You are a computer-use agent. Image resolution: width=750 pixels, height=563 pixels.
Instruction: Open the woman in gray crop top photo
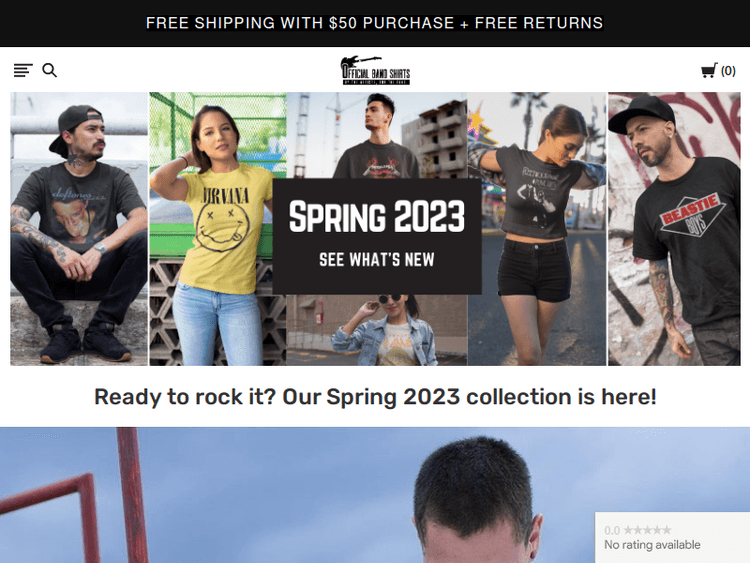pos(537,229)
